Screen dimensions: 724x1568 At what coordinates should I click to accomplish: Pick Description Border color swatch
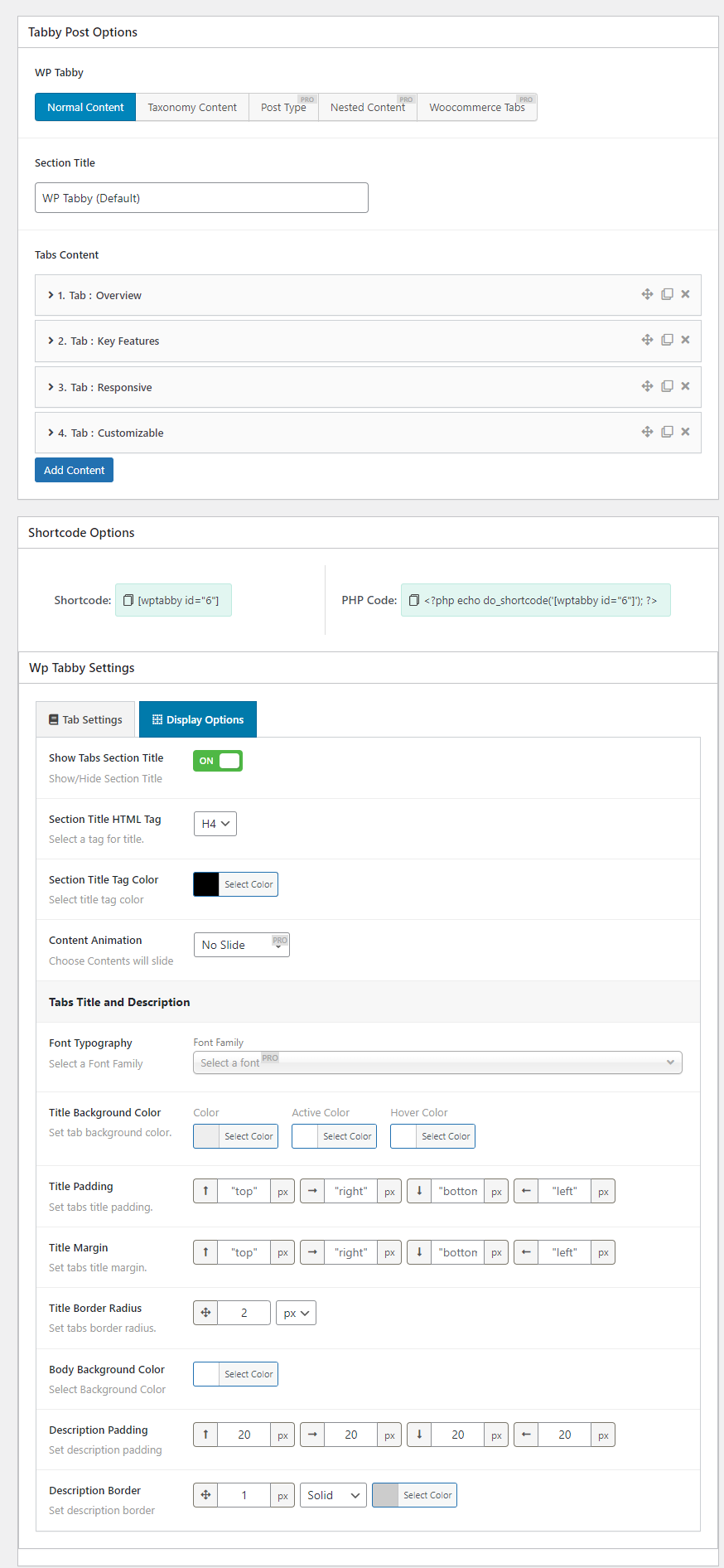(x=385, y=1495)
